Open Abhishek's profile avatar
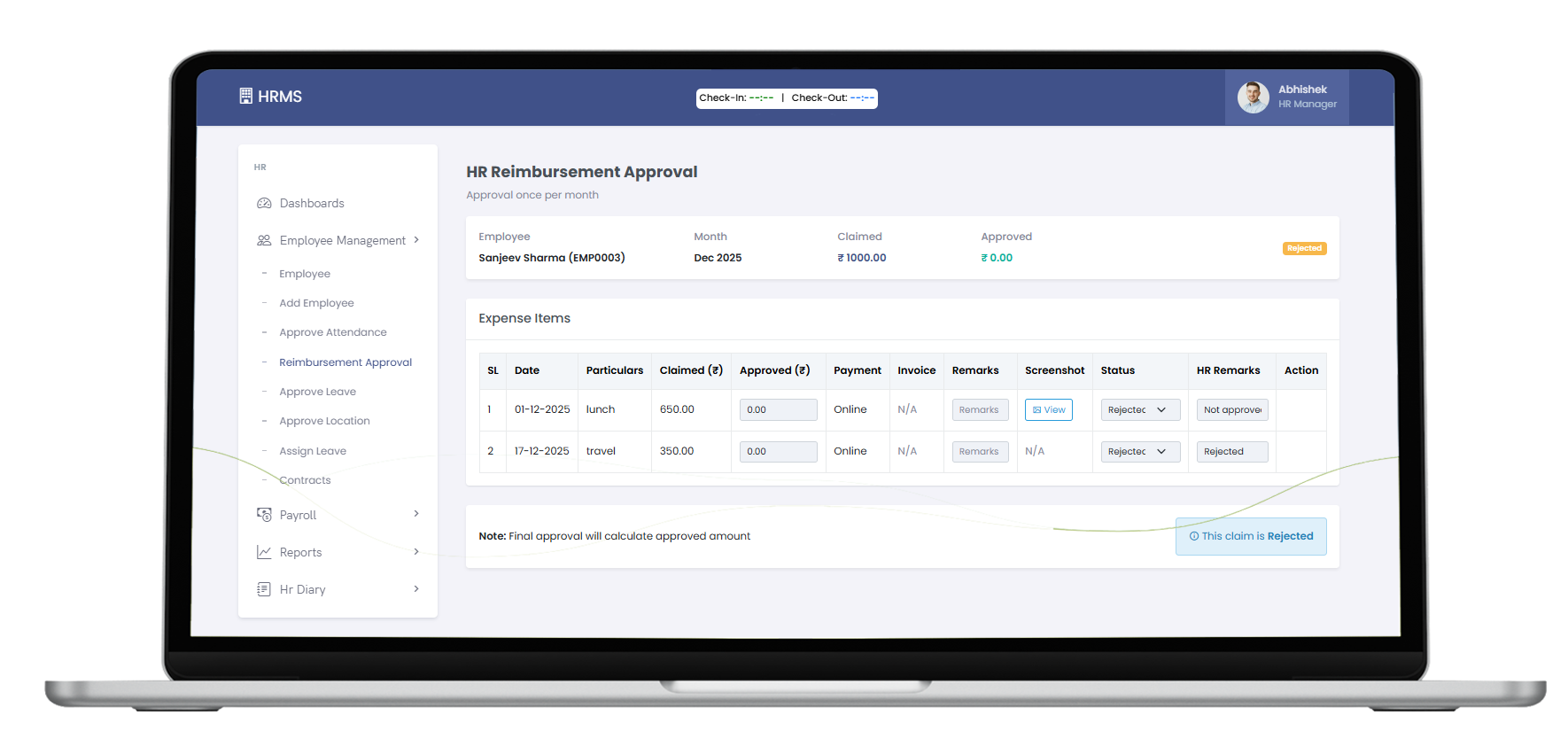The height and width of the screenshot is (739, 1568). [1253, 97]
